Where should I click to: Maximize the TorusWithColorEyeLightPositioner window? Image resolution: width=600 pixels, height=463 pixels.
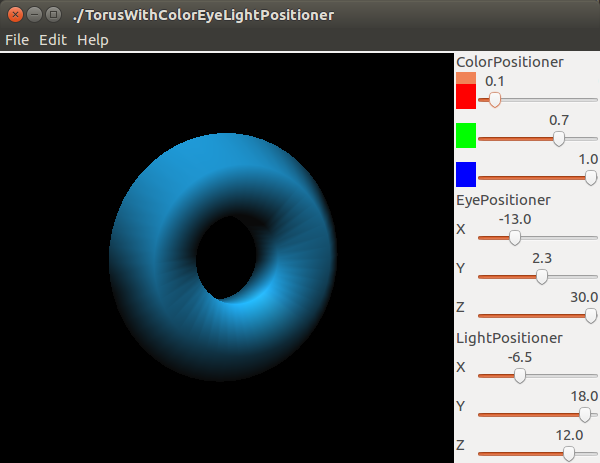coord(54,15)
